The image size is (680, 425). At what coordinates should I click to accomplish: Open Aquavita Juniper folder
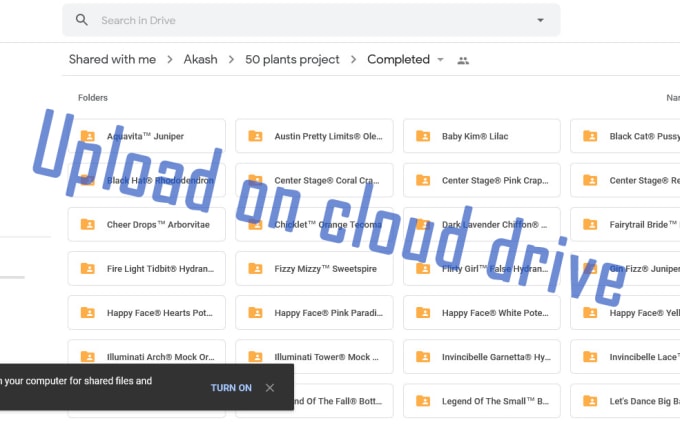point(147,136)
